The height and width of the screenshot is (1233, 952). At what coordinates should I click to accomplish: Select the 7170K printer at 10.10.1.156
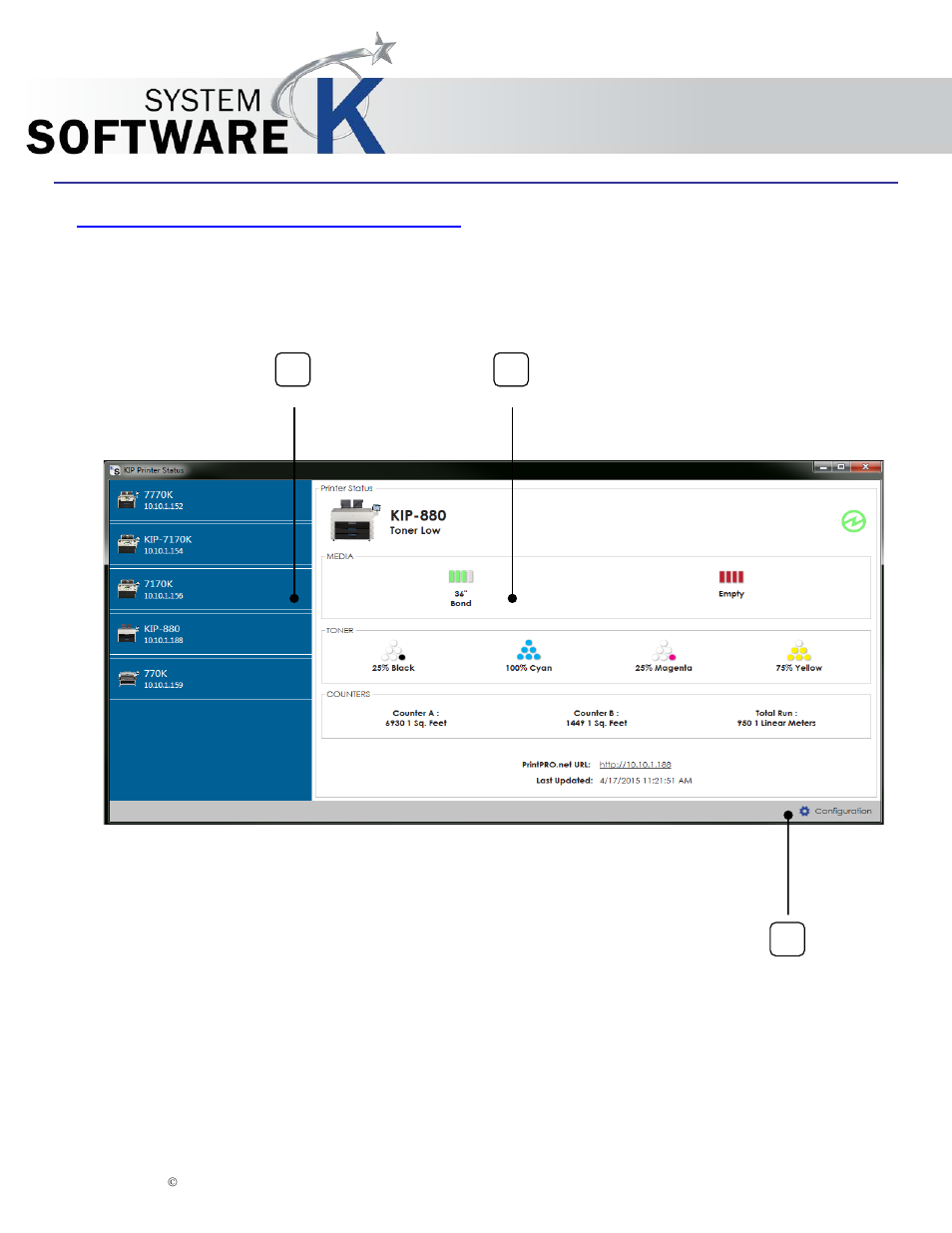(211, 589)
